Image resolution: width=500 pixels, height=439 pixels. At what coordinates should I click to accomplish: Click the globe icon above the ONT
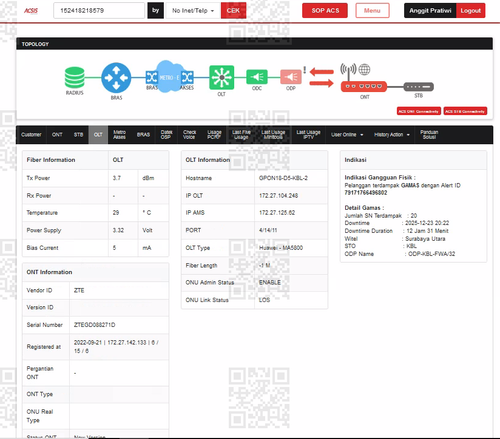(x=364, y=69)
